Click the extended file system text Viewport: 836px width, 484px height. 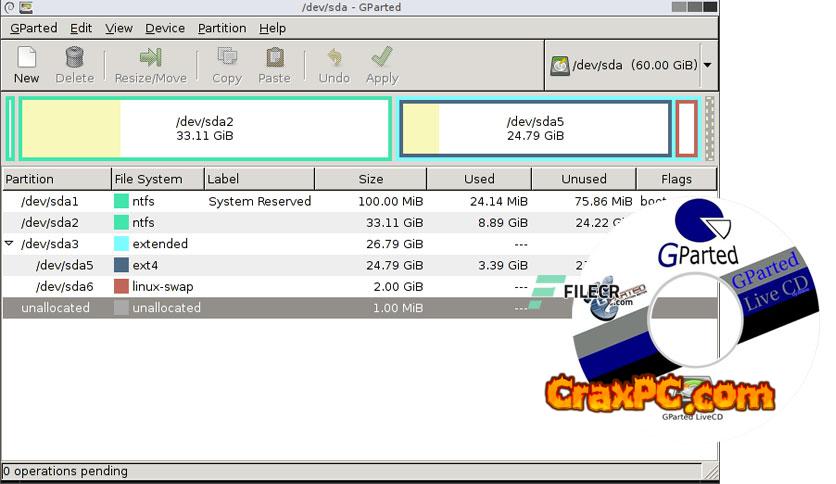[x=160, y=244]
